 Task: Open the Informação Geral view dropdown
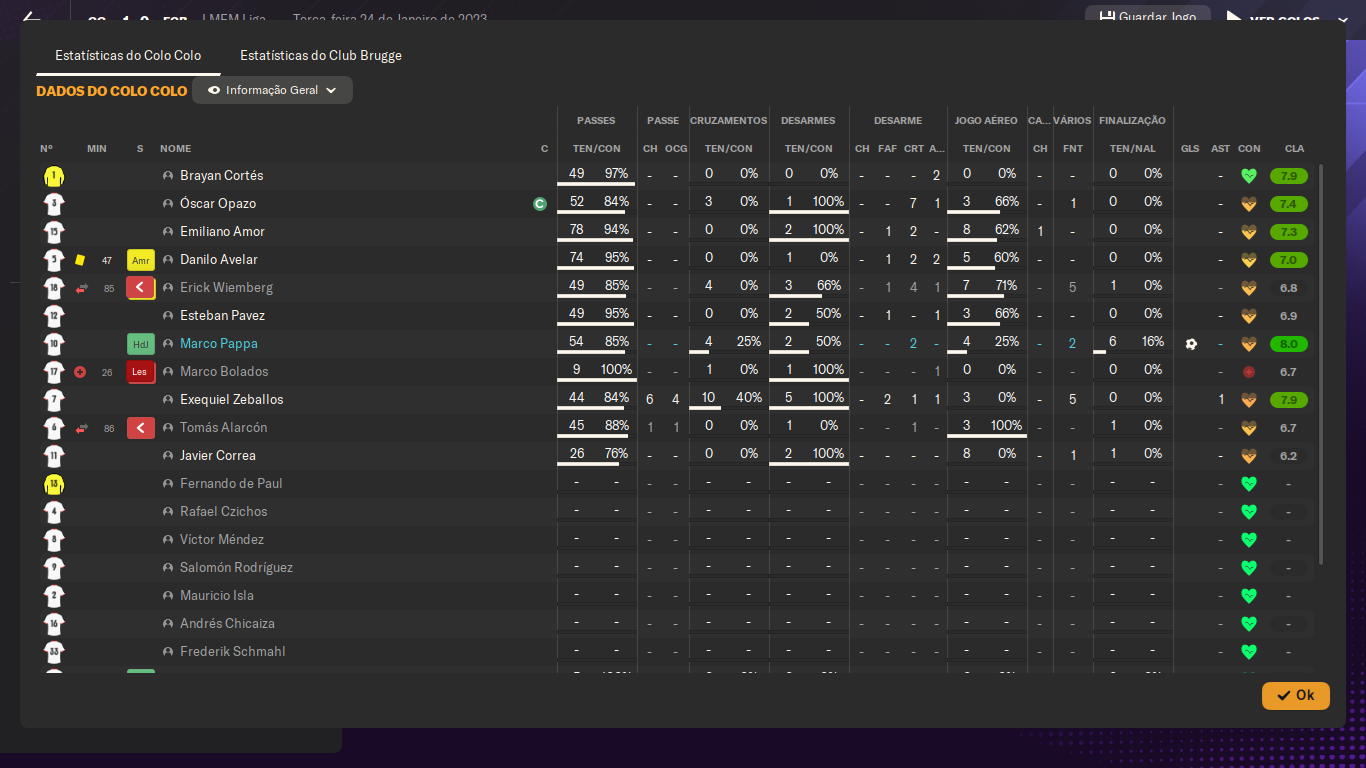[272, 90]
